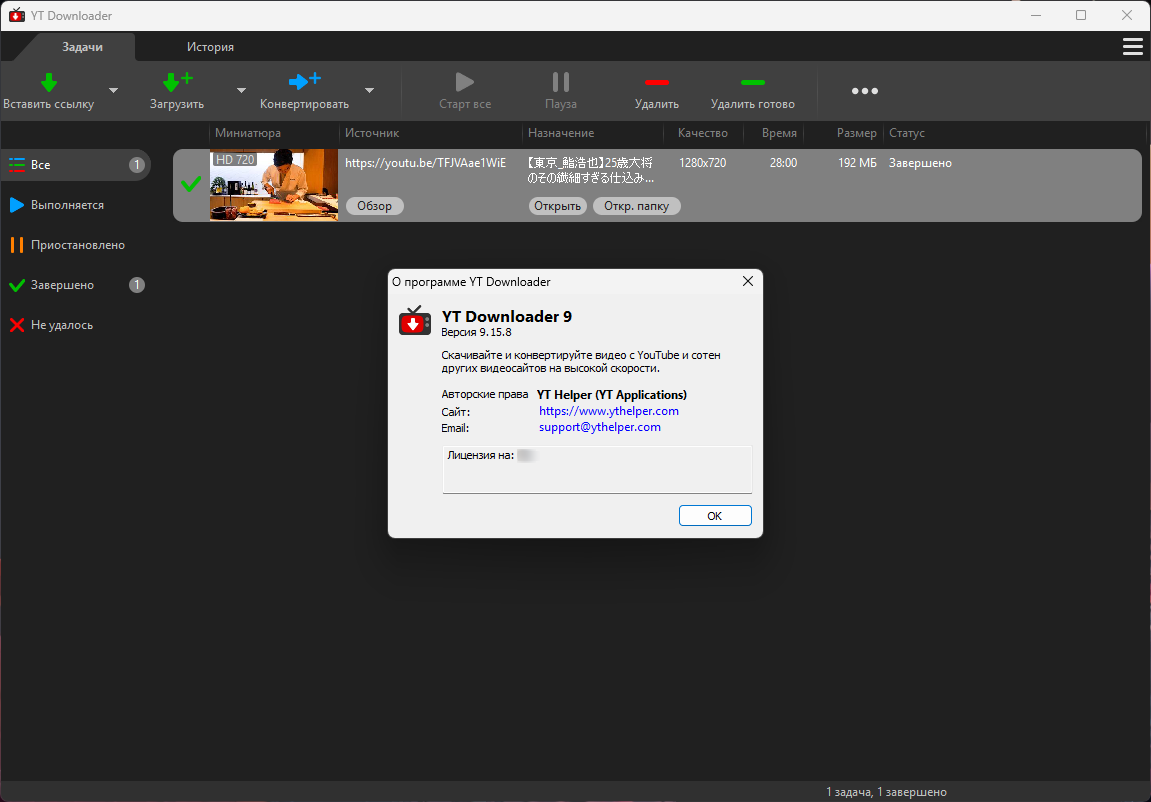1151x802 pixels.
Task: Sort by the Качество column header
Action: point(702,133)
